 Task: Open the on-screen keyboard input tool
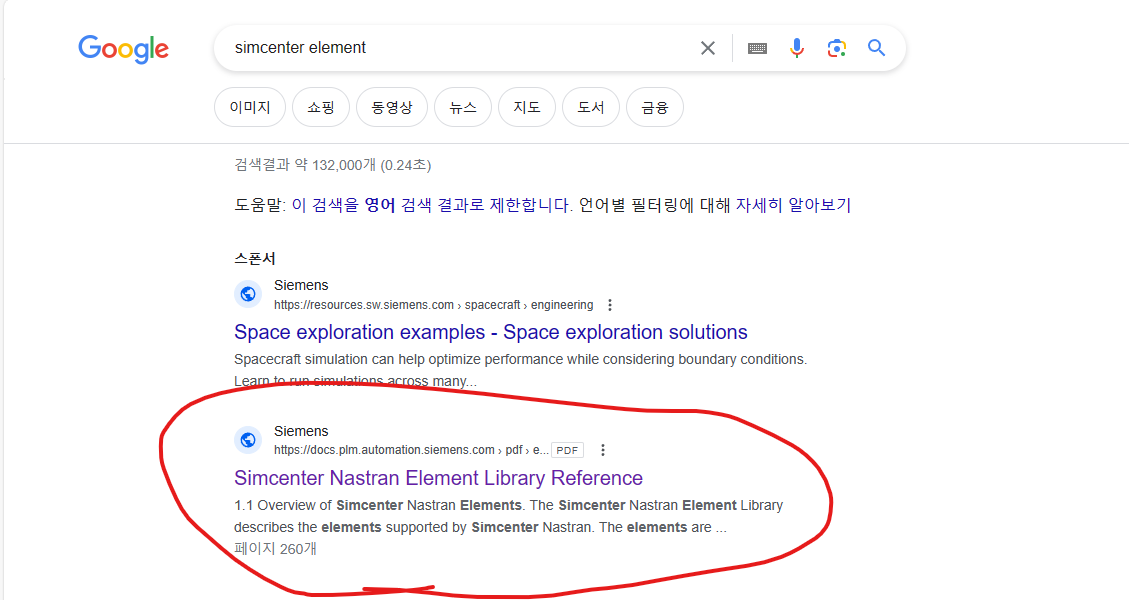(x=757, y=48)
